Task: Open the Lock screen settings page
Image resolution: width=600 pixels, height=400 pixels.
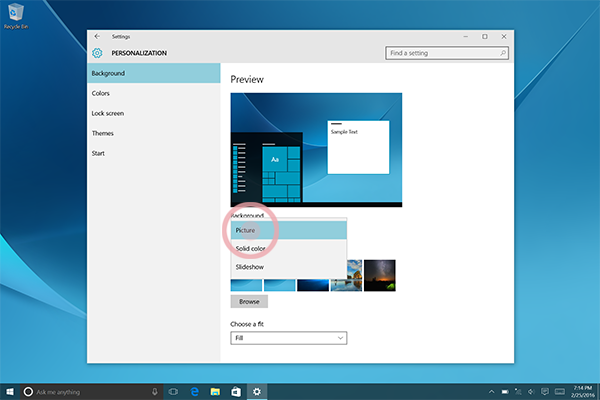Action: click(153, 113)
